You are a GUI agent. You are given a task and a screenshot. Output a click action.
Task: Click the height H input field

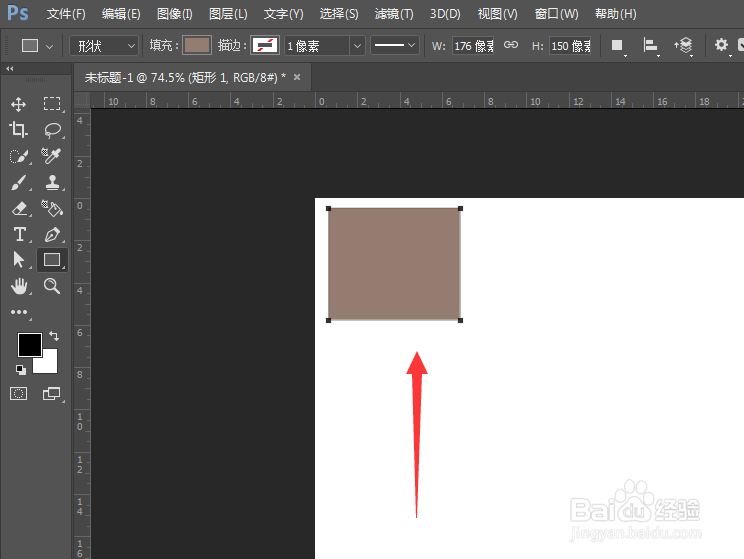(x=570, y=46)
